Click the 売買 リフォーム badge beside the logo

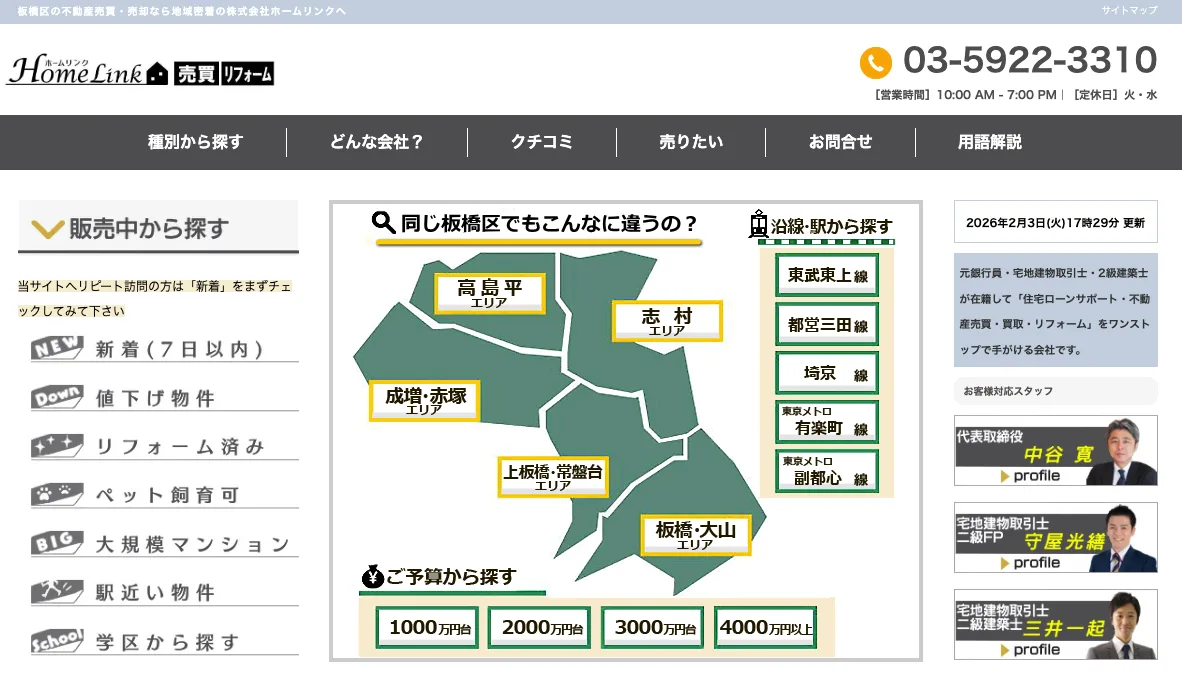[x=224, y=73]
